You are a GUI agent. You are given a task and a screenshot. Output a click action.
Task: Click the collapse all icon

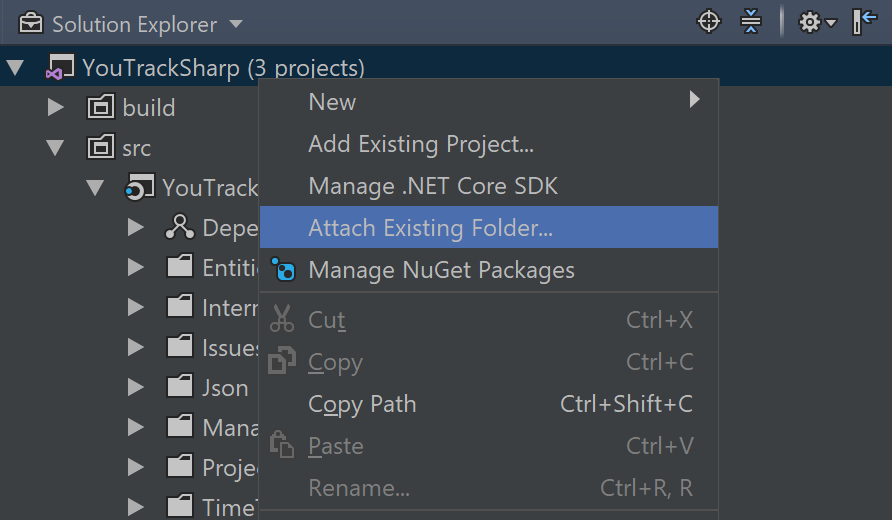(x=751, y=22)
